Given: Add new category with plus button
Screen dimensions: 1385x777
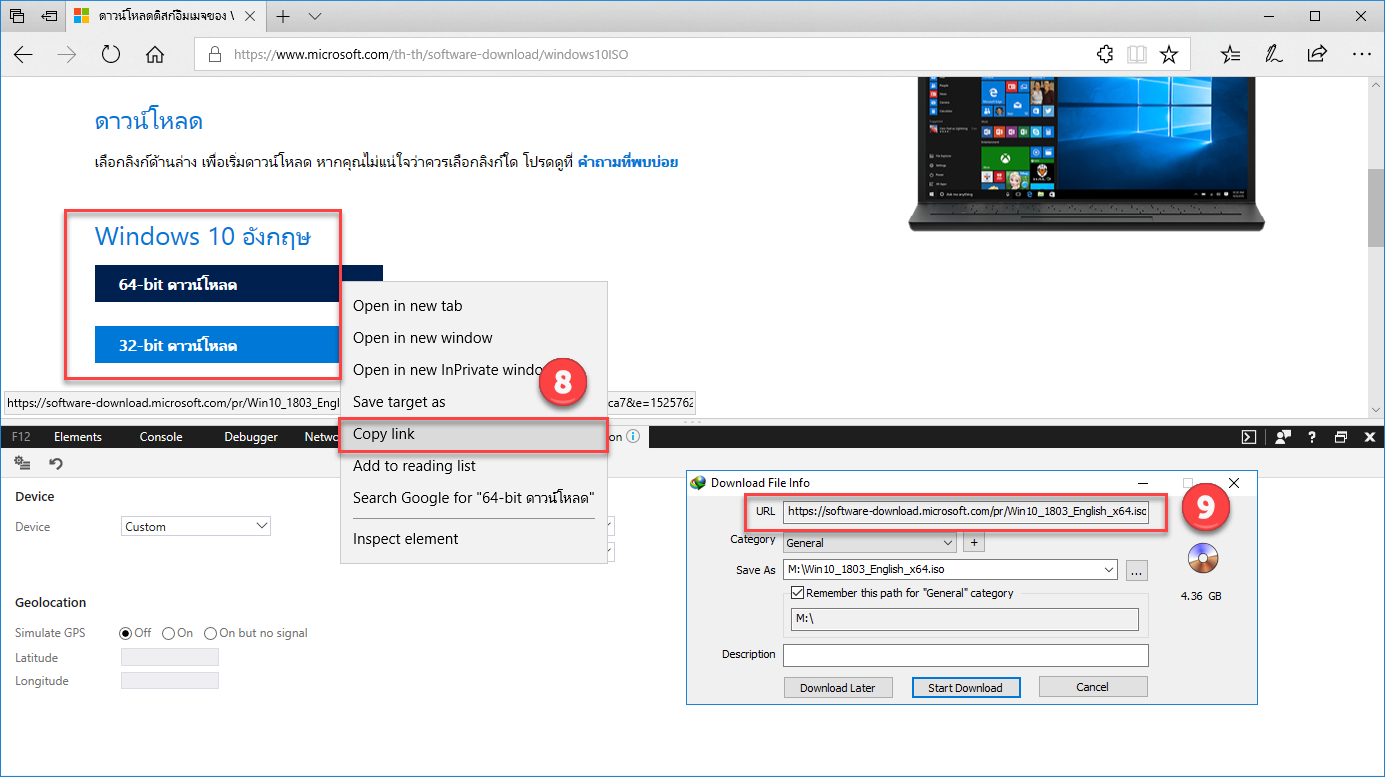Looking at the screenshot, I should pyautogui.click(x=974, y=543).
